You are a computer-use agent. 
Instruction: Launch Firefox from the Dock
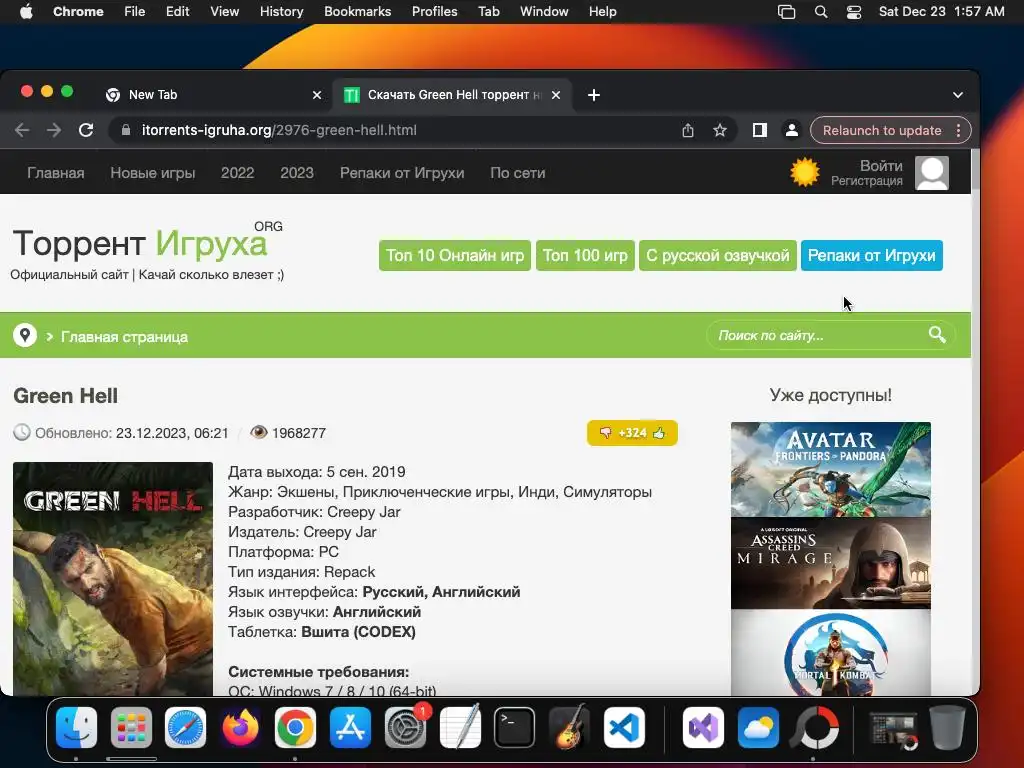240,728
